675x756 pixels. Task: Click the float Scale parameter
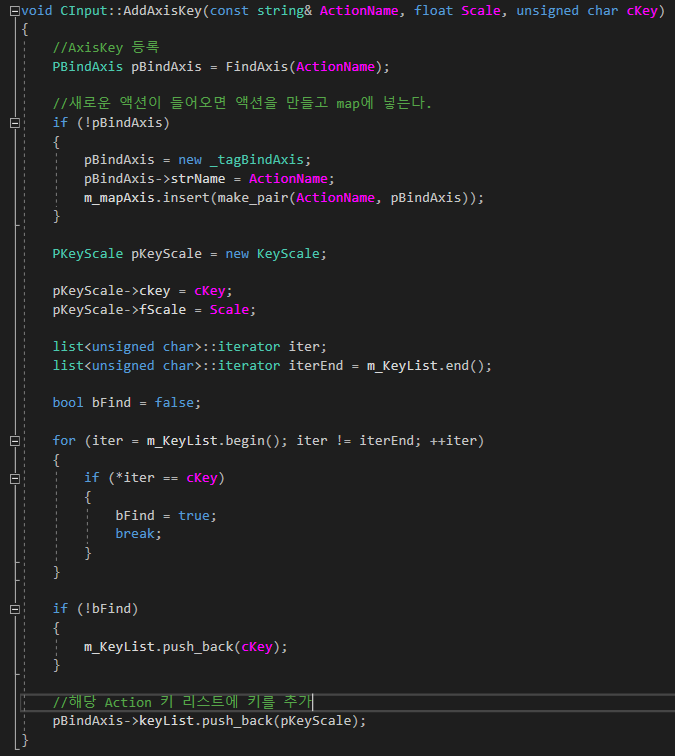point(457,11)
